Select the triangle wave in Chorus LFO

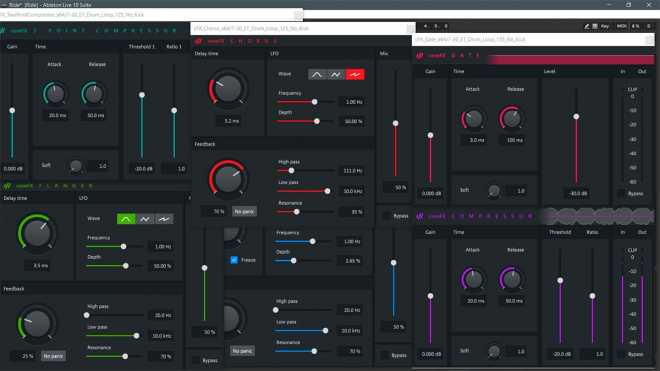click(317, 75)
